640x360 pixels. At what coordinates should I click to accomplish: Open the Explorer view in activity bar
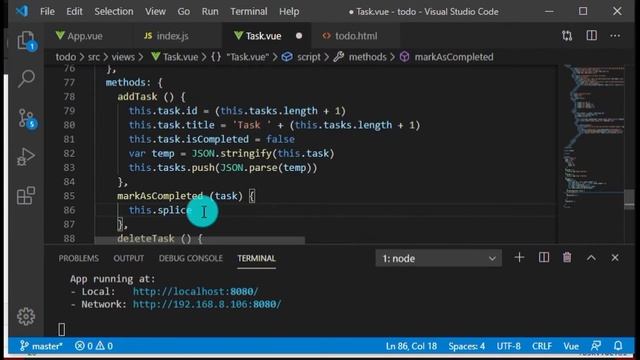pyautogui.click(x=26, y=41)
